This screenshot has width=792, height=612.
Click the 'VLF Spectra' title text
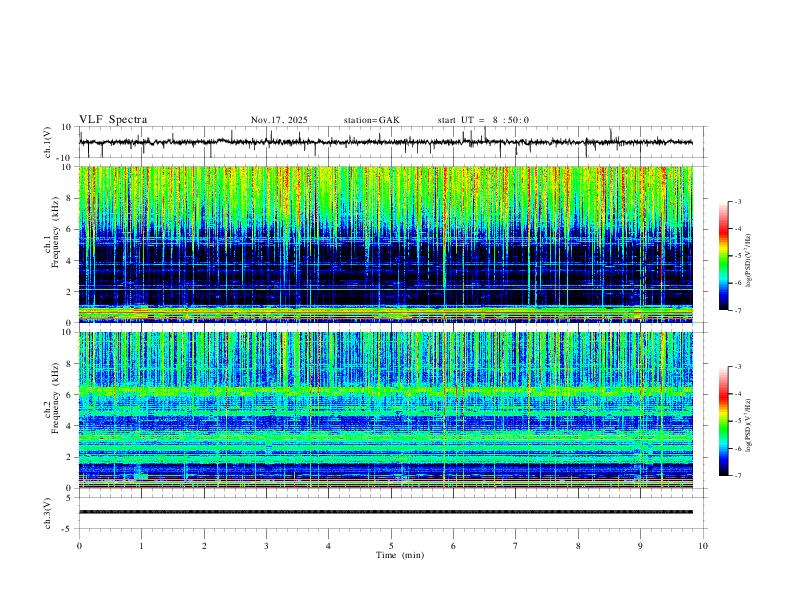click(x=113, y=120)
